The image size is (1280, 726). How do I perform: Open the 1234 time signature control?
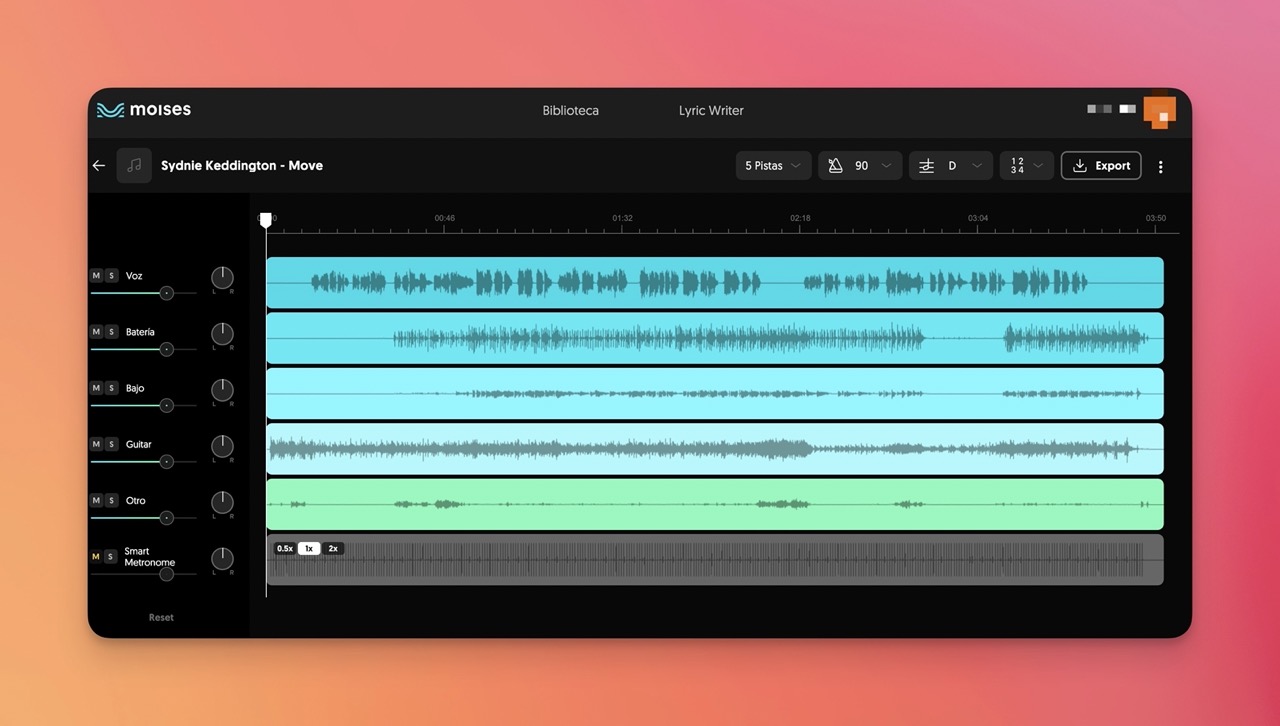coord(1026,165)
